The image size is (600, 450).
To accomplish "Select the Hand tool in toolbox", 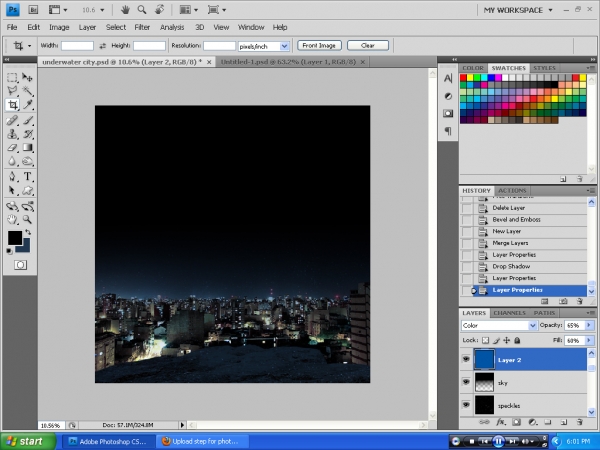I will [12, 220].
